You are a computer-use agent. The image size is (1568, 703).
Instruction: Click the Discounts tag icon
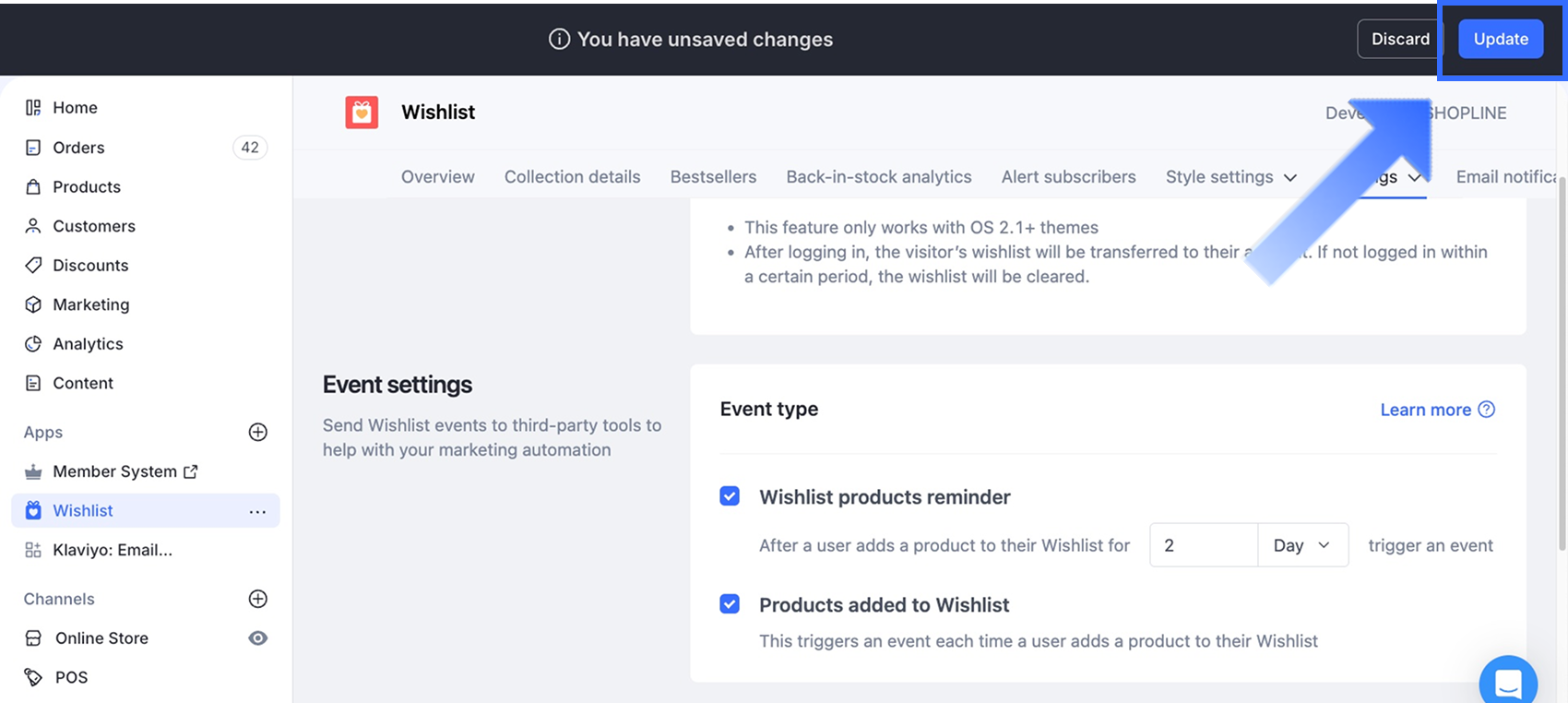pyautogui.click(x=33, y=266)
